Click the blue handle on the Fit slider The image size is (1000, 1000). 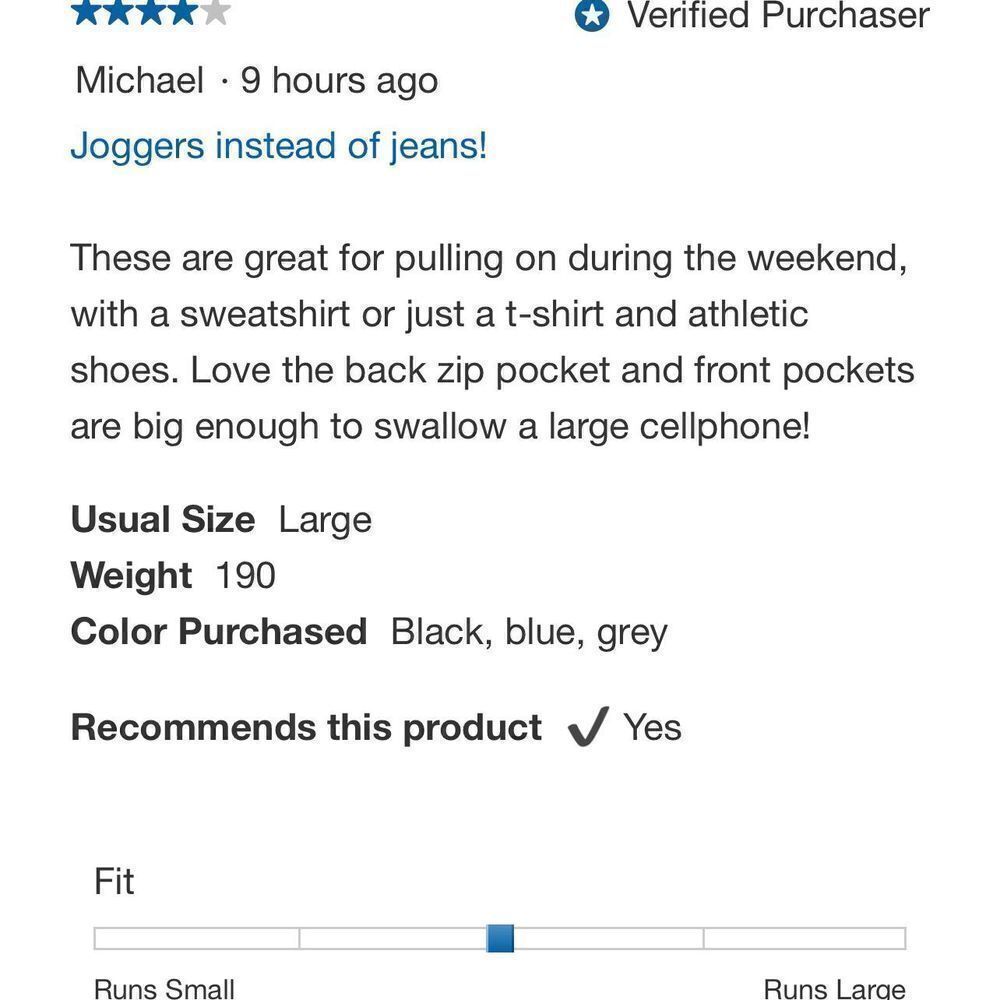click(502, 938)
